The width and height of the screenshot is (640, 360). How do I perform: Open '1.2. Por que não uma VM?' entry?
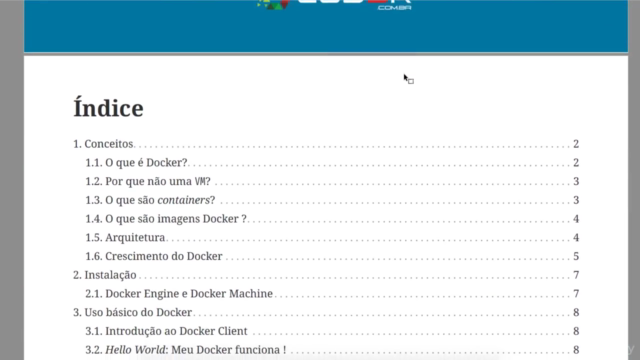point(148,182)
